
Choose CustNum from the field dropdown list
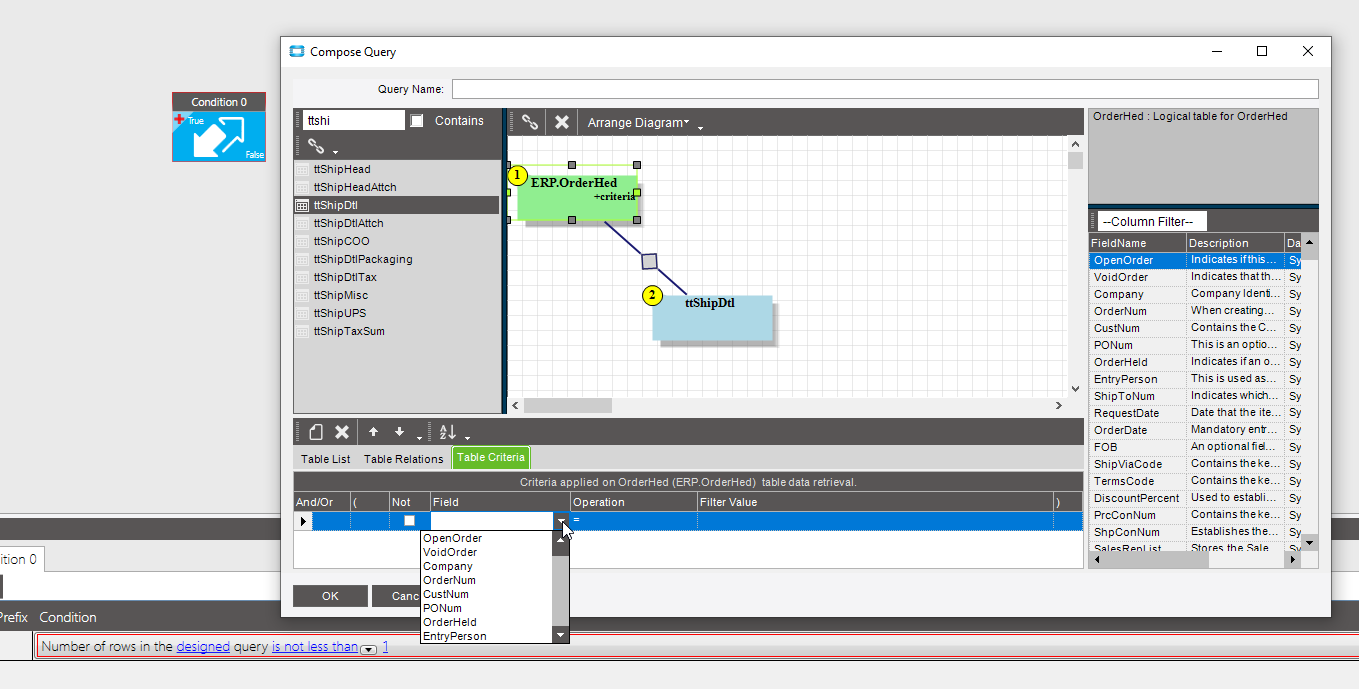coord(487,594)
